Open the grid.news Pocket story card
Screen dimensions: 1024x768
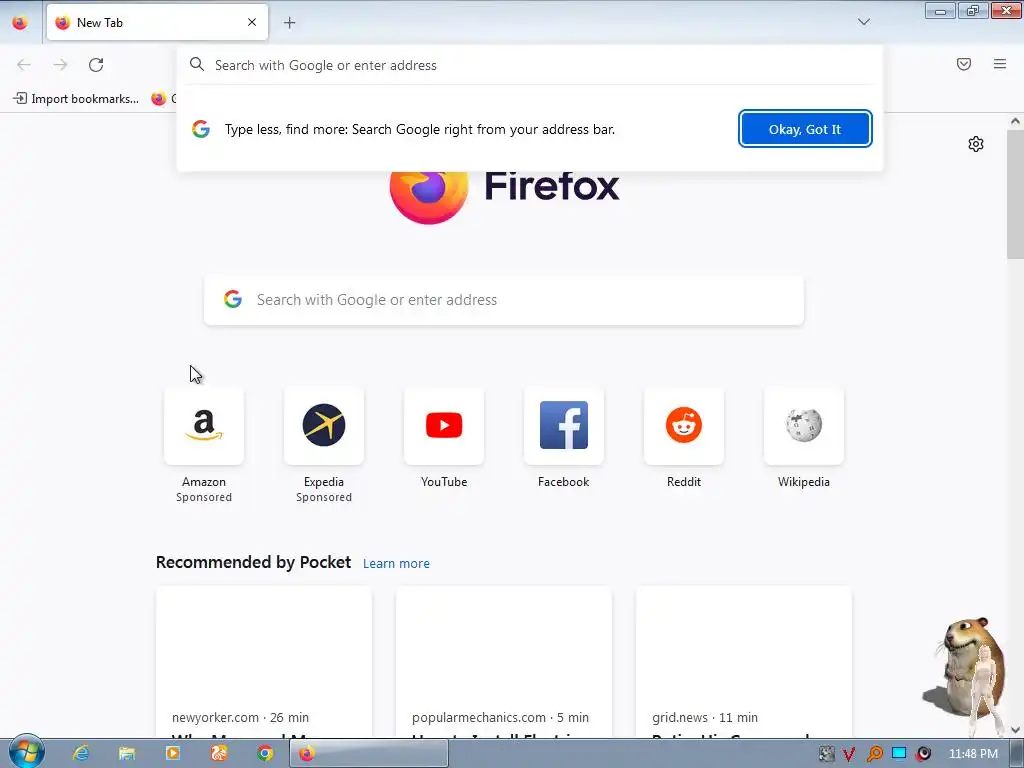tap(744, 662)
